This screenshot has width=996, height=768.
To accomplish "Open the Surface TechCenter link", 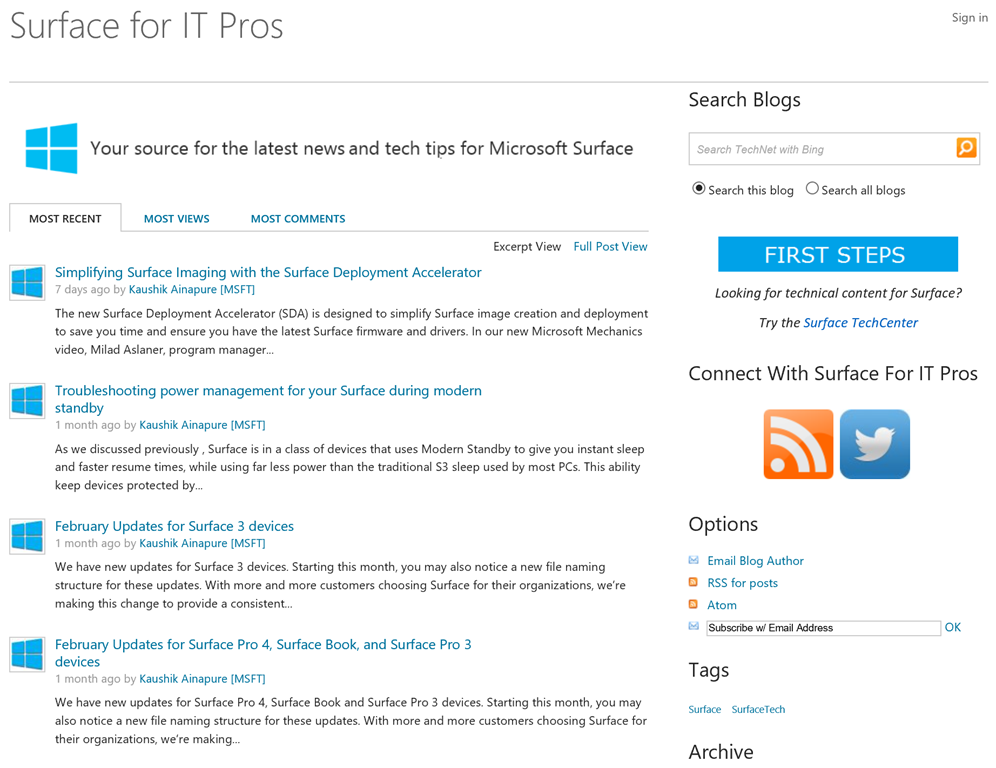I will click(x=860, y=323).
